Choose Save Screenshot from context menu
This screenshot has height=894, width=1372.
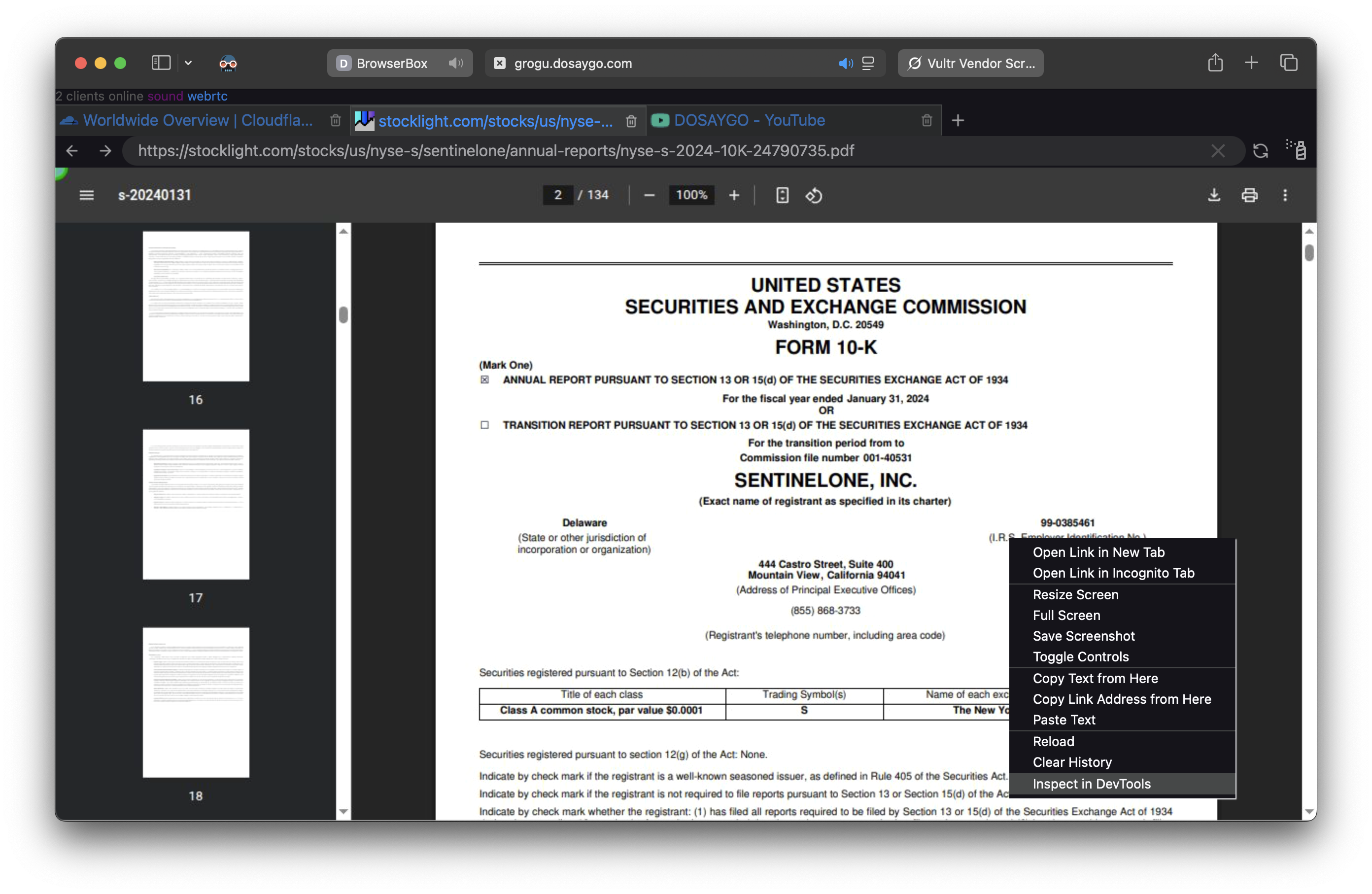coord(1122,636)
